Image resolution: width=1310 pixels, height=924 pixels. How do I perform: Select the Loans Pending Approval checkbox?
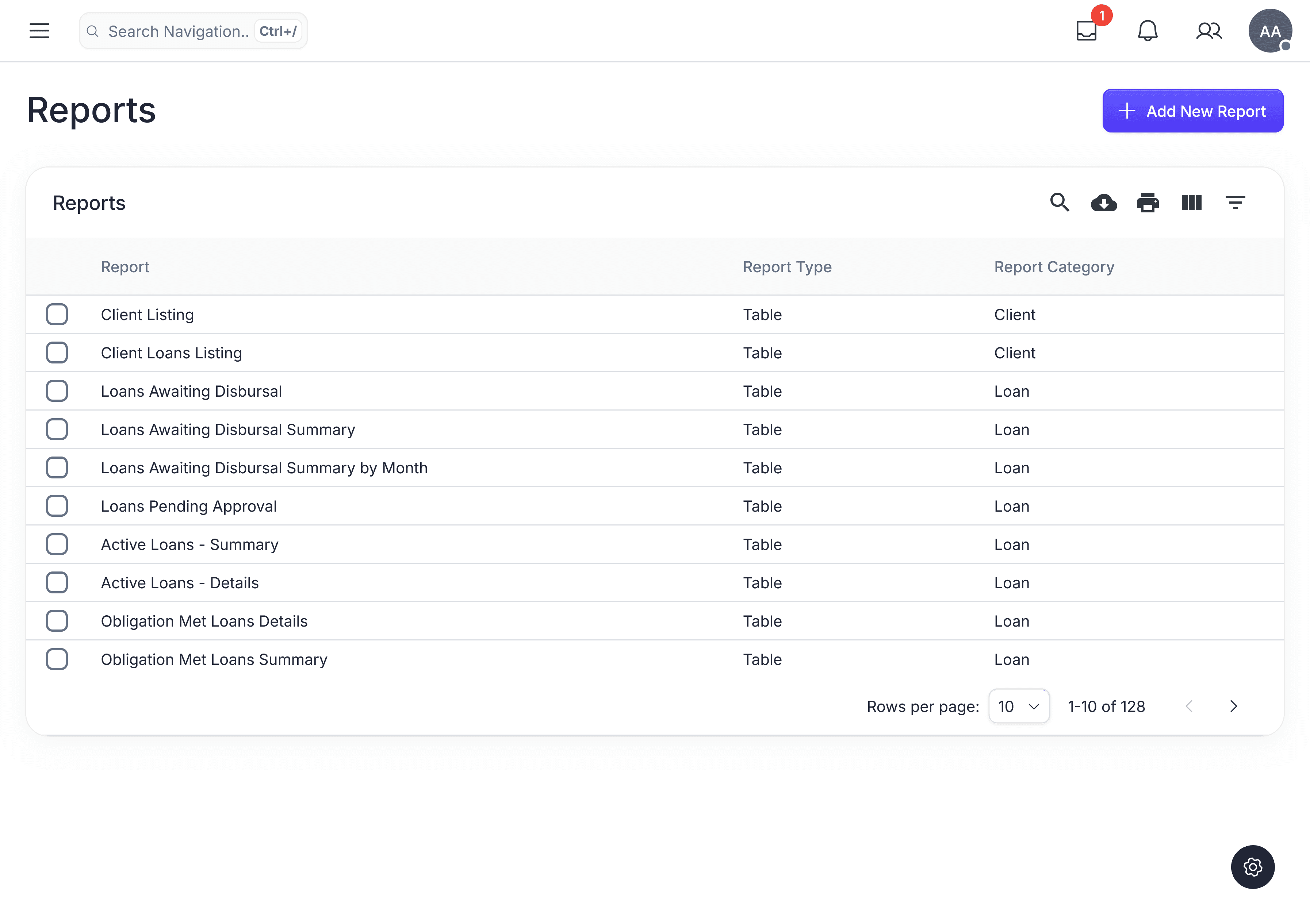pos(57,506)
